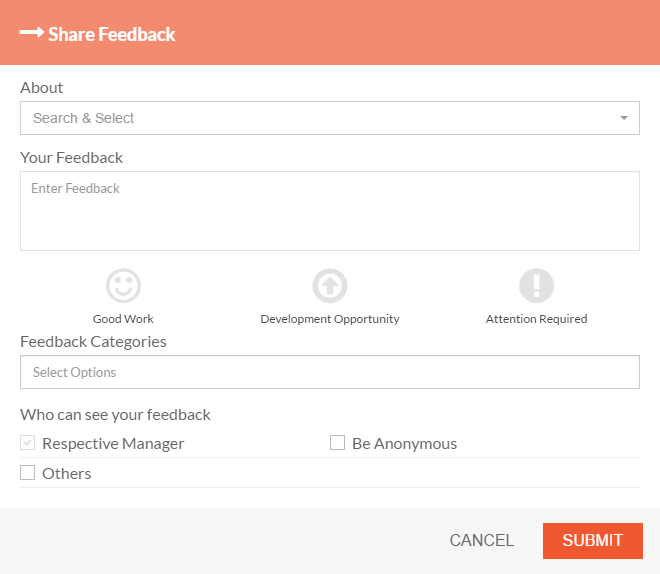Check the Others checkbox
The image size is (660, 574).
tap(27, 473)
